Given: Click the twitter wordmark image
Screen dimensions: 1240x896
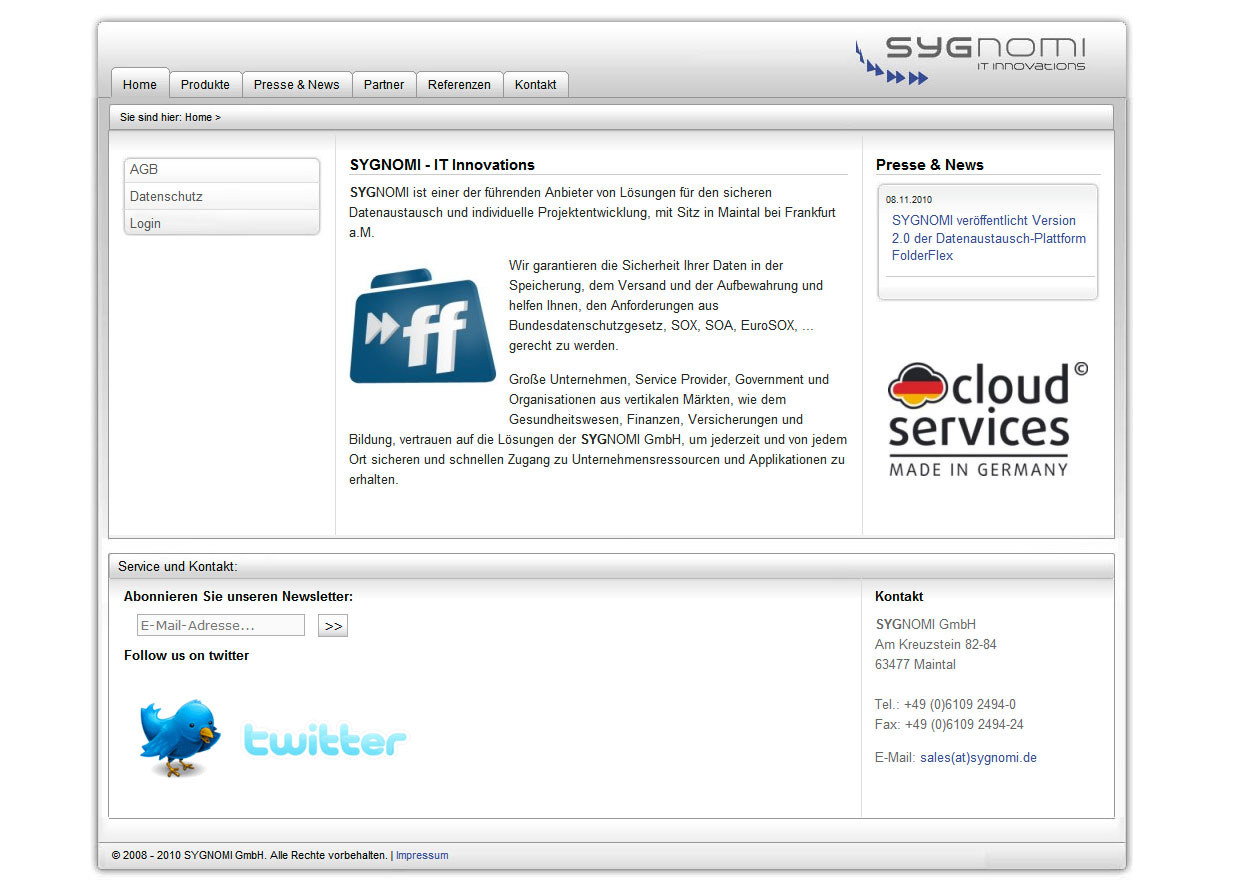Looking at the screenshot, I should [x=325, y=740].
